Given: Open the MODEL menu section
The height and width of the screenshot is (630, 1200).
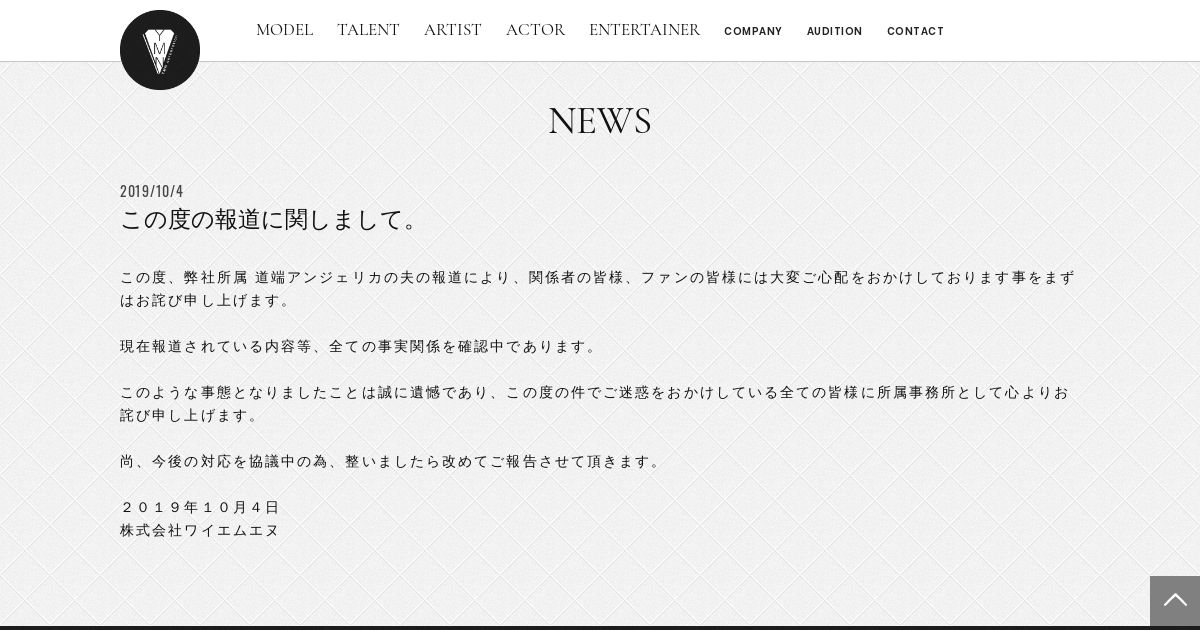Looking at the screenshot, I should tap(284, 30).
